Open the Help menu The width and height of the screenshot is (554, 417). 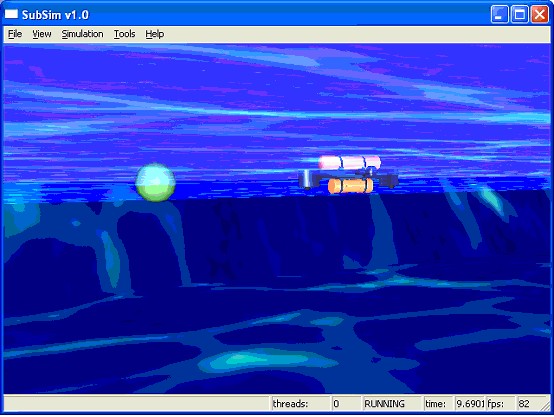[154, 34]
